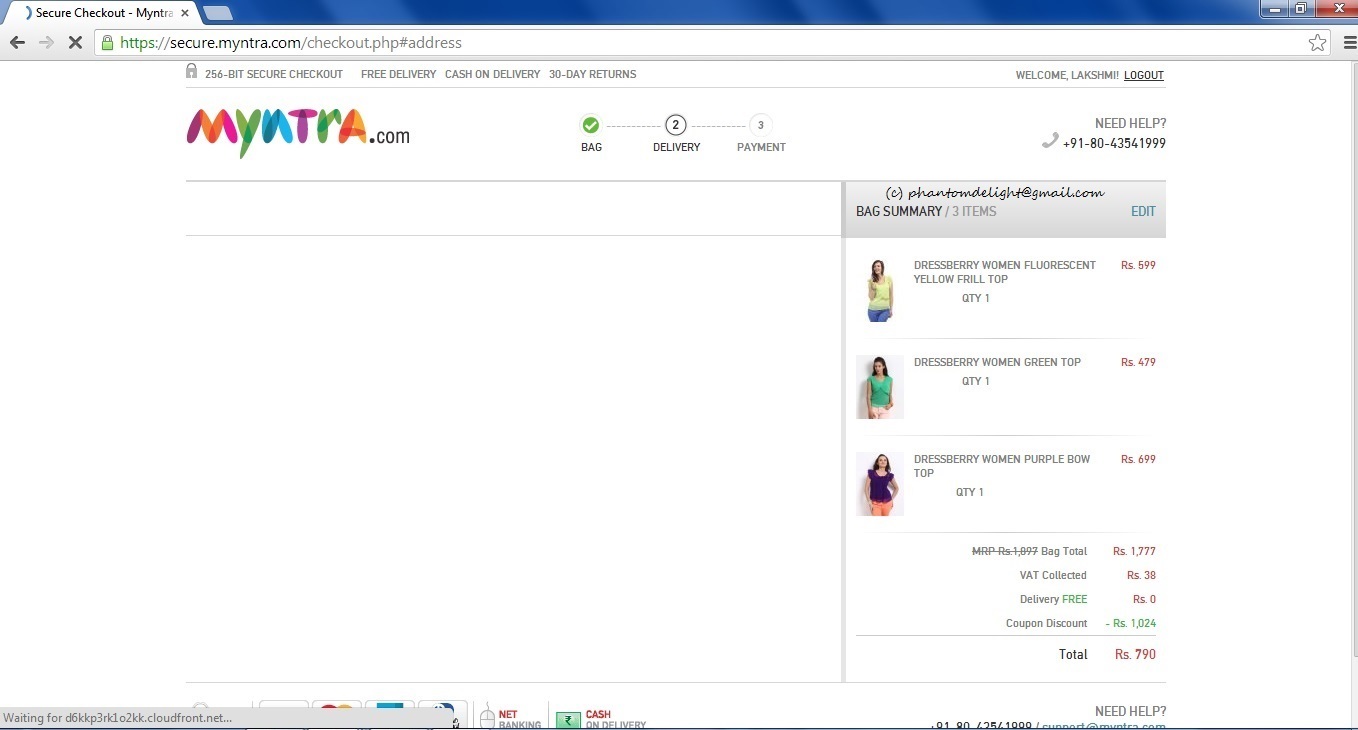The height and width of the screenshot is (730, 1358).
Task: Select step 2 DELIVERY circle
Action: pyautogui.click(x=676, y=125)
